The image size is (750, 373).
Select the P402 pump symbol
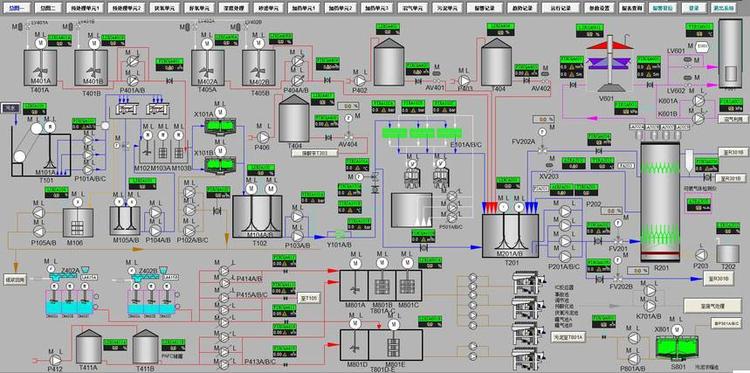[x=360, y=80]
